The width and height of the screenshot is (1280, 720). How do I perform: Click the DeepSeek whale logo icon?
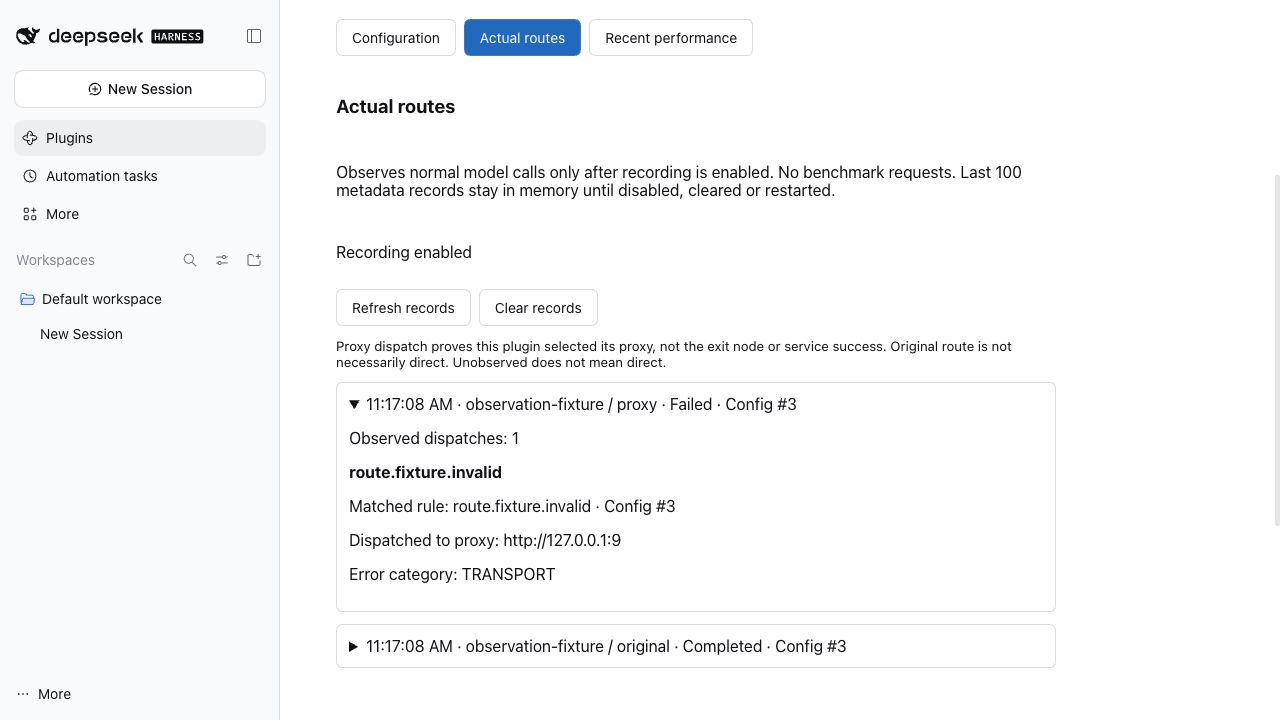point(28,36)
